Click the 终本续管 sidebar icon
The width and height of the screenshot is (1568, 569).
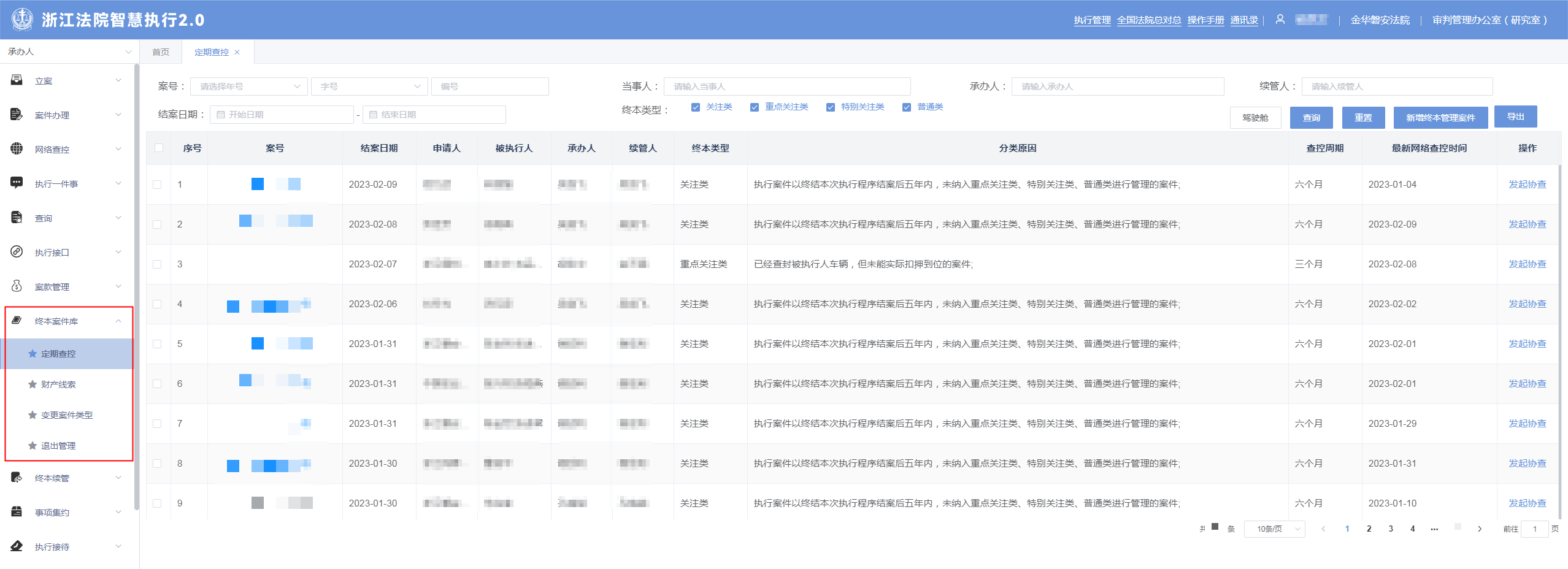coord(17,478)
